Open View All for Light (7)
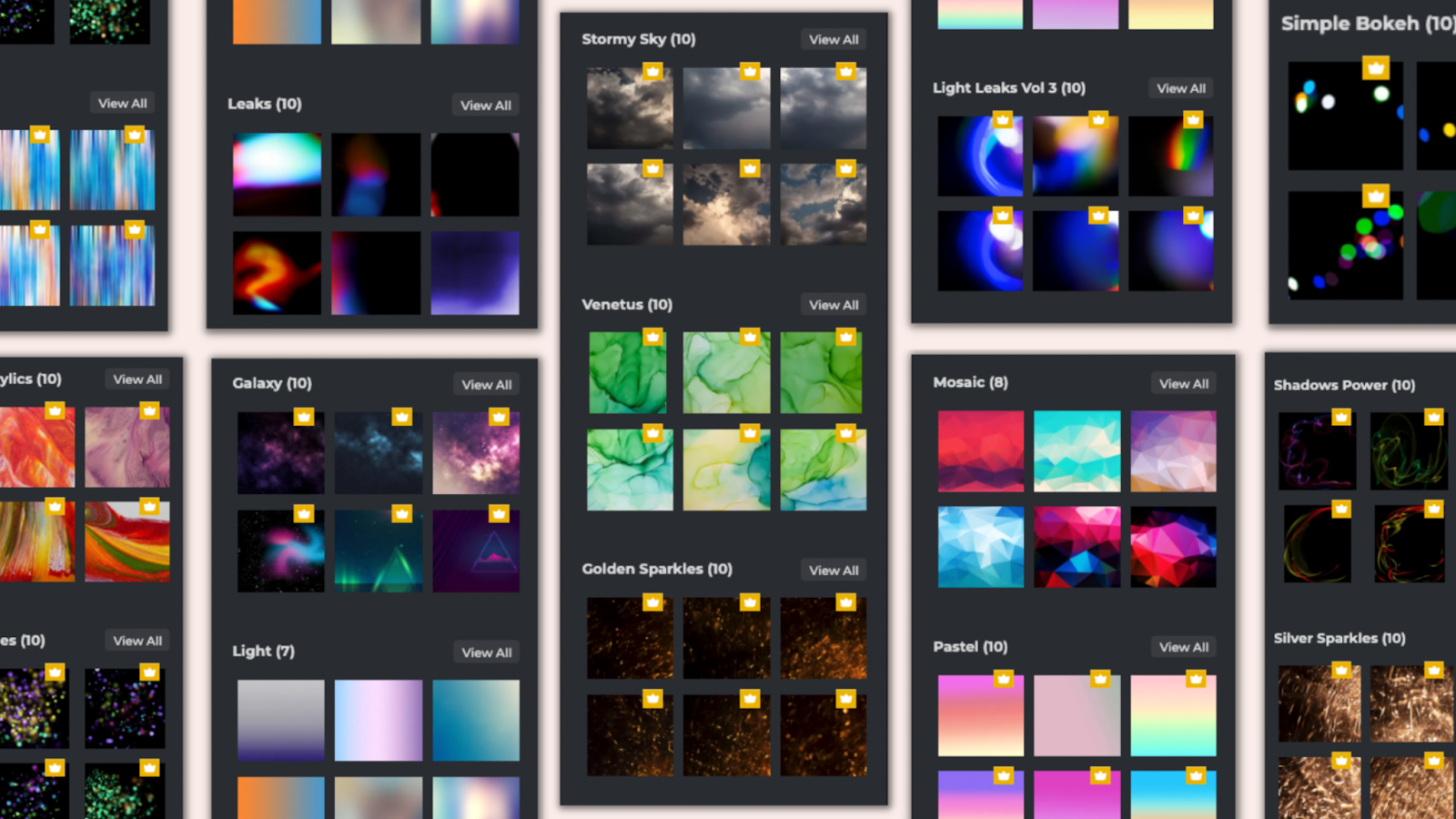 coord(486,652)
